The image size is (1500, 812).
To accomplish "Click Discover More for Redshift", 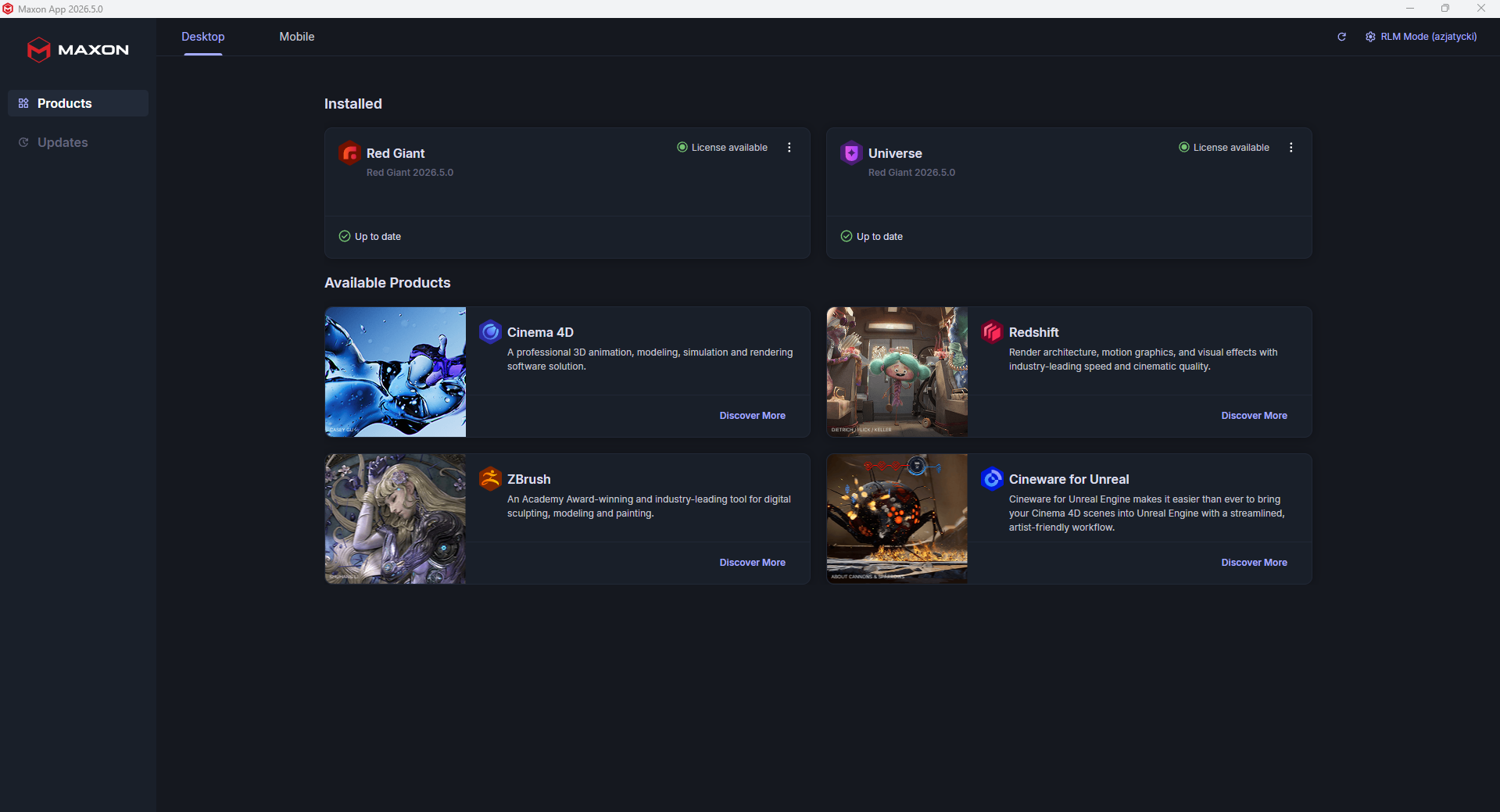I will tap(1255, 416).
